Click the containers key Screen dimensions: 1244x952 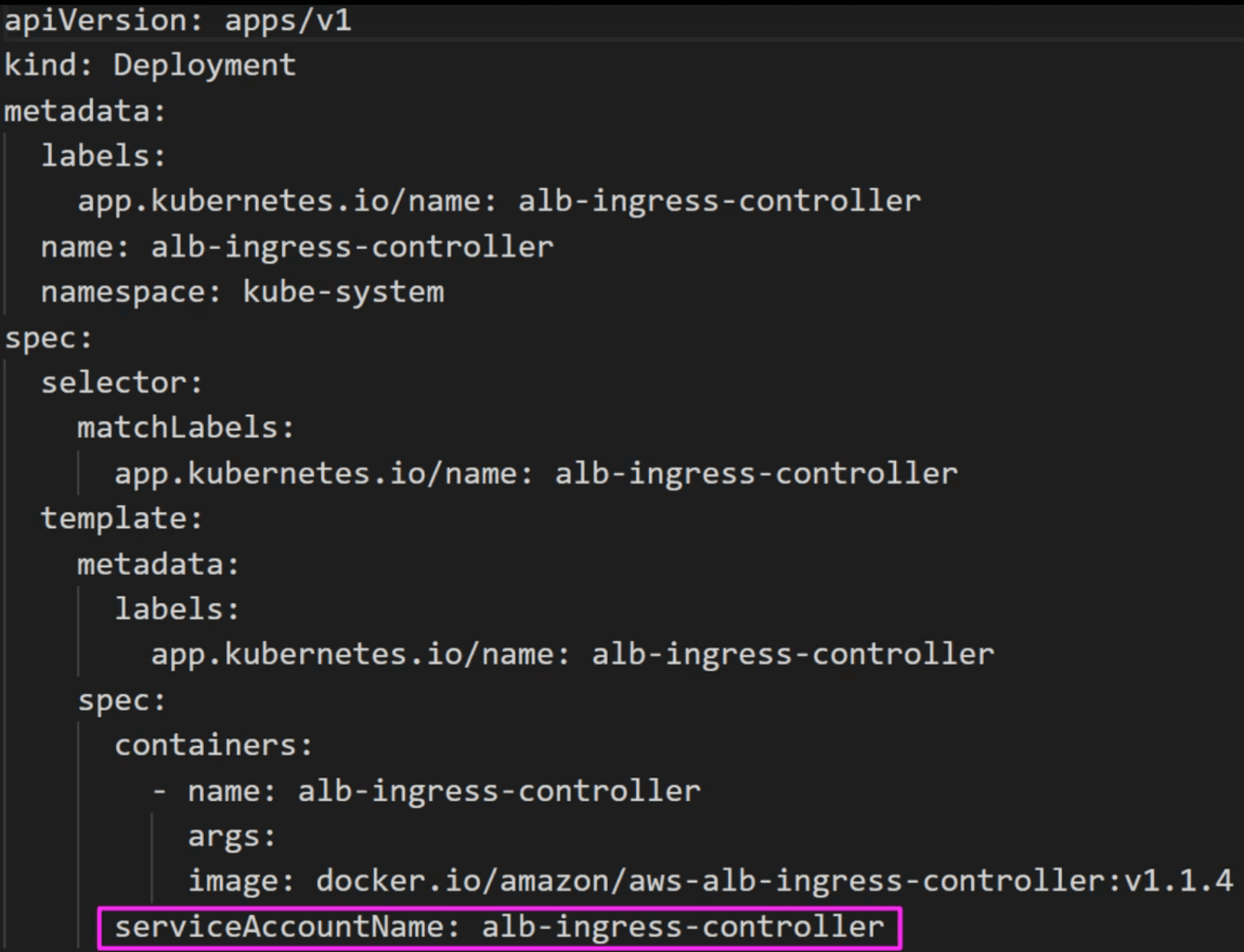pyautogui.click(x=207, y=745)
